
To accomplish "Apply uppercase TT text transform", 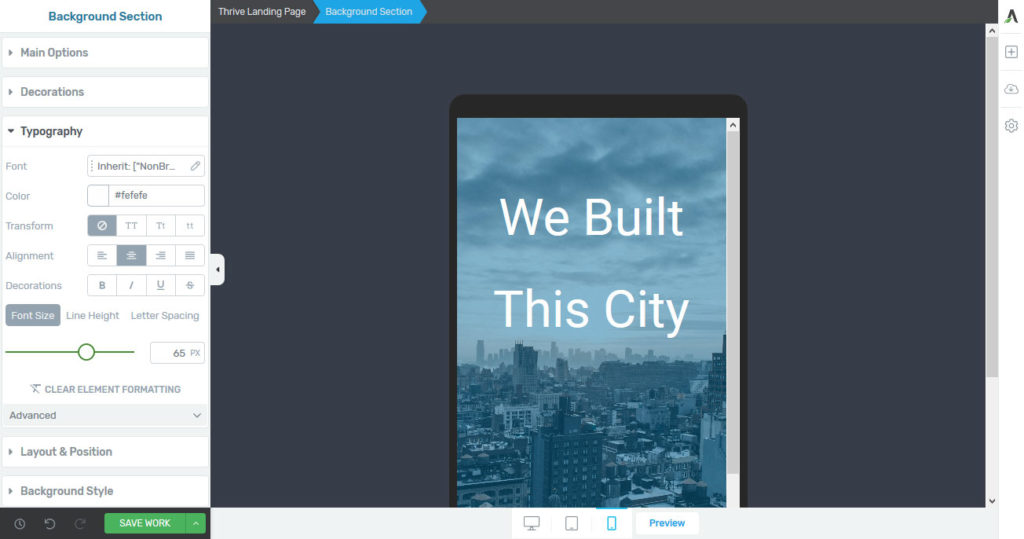I will pos(131,225).
